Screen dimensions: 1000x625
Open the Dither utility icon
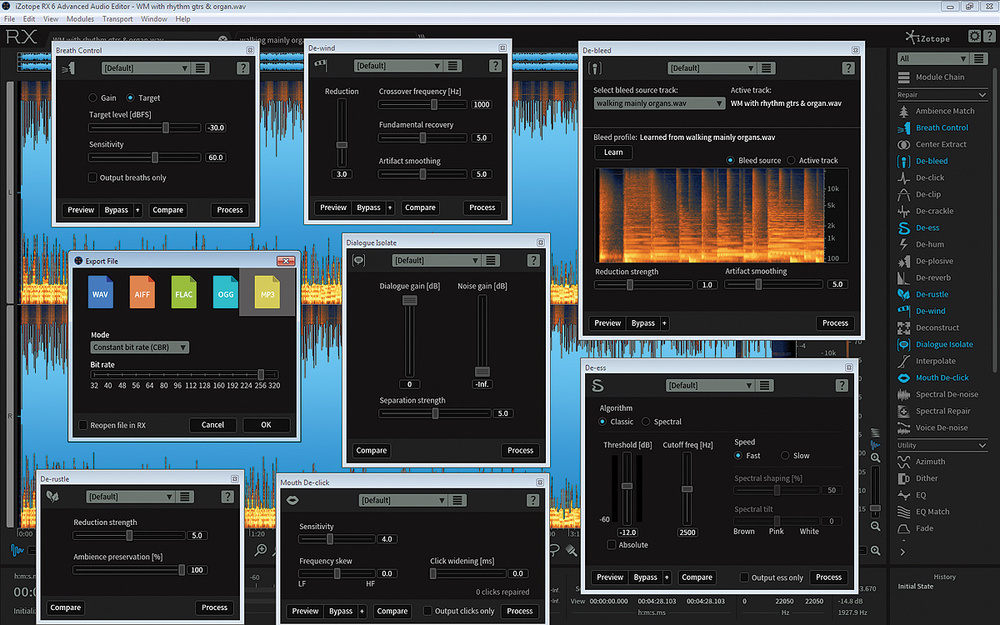pos(904,478)
